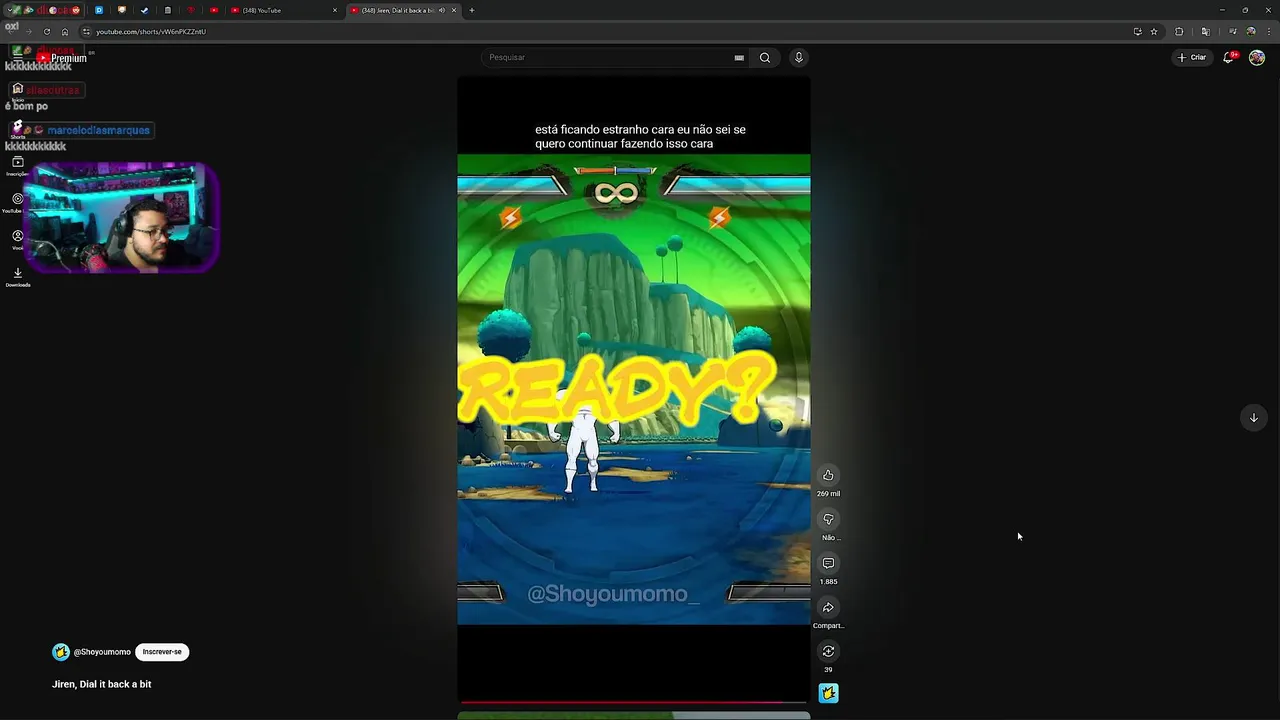Open the comments panel showing 1.885
Viewport: 1280px width, 720px height.
(828, 563)
